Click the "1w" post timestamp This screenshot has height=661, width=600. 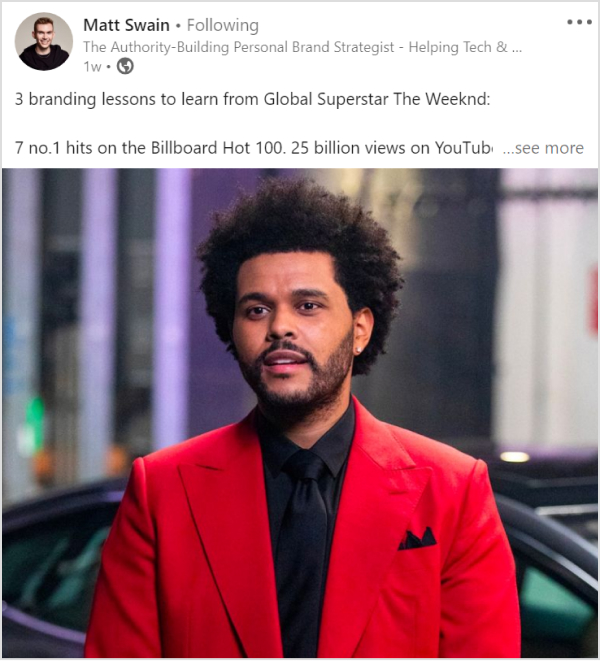click(92, 67)
